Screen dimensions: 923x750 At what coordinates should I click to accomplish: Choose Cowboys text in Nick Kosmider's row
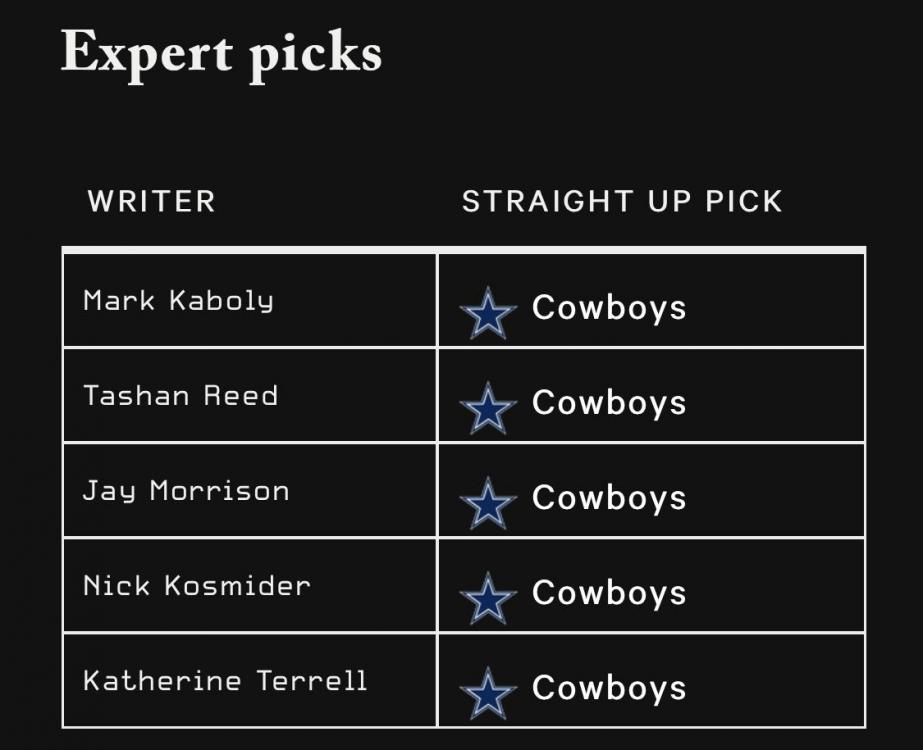tap(609, 592)
